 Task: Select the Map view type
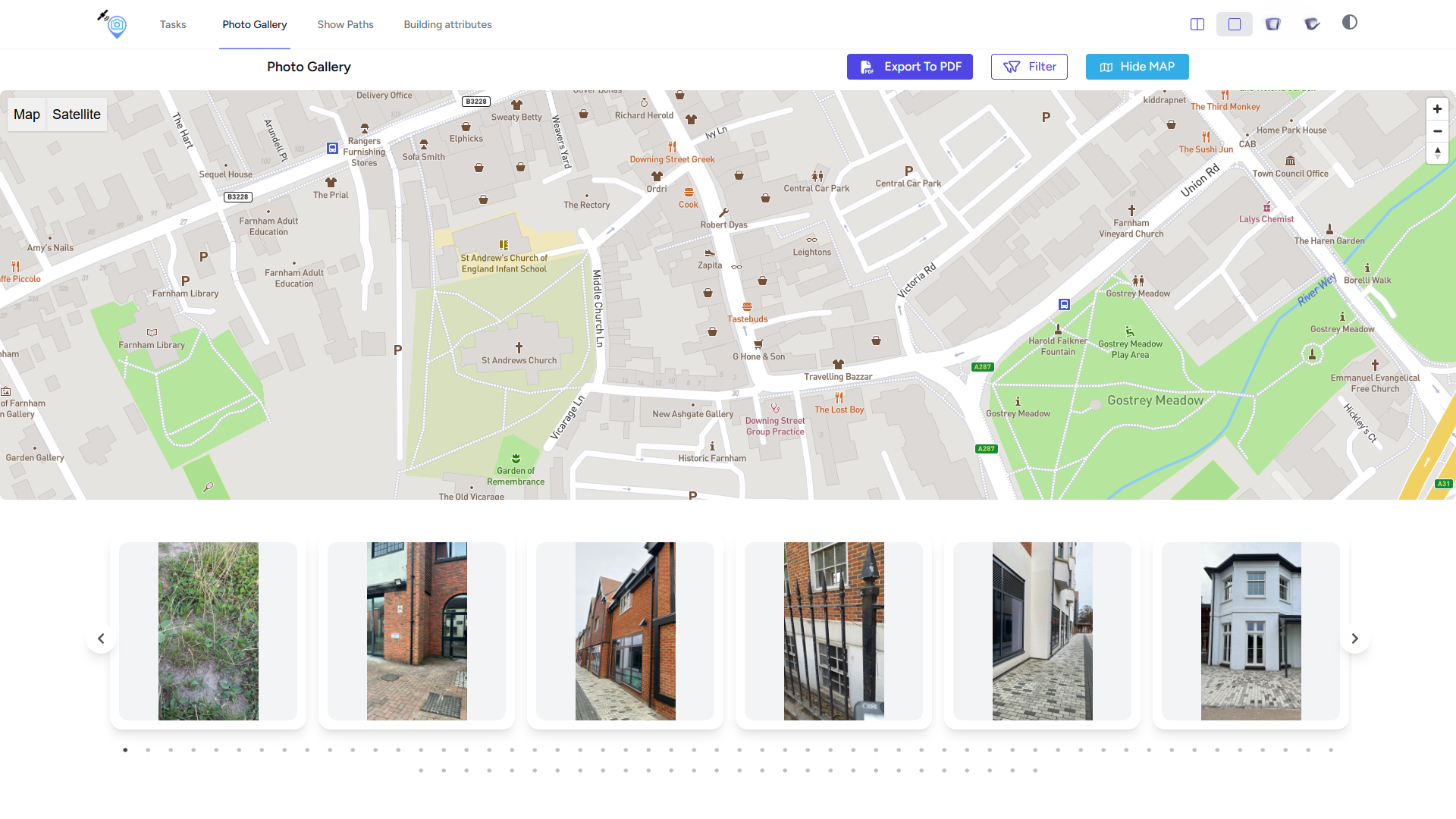pyautogui.click(x=27, y=115)
